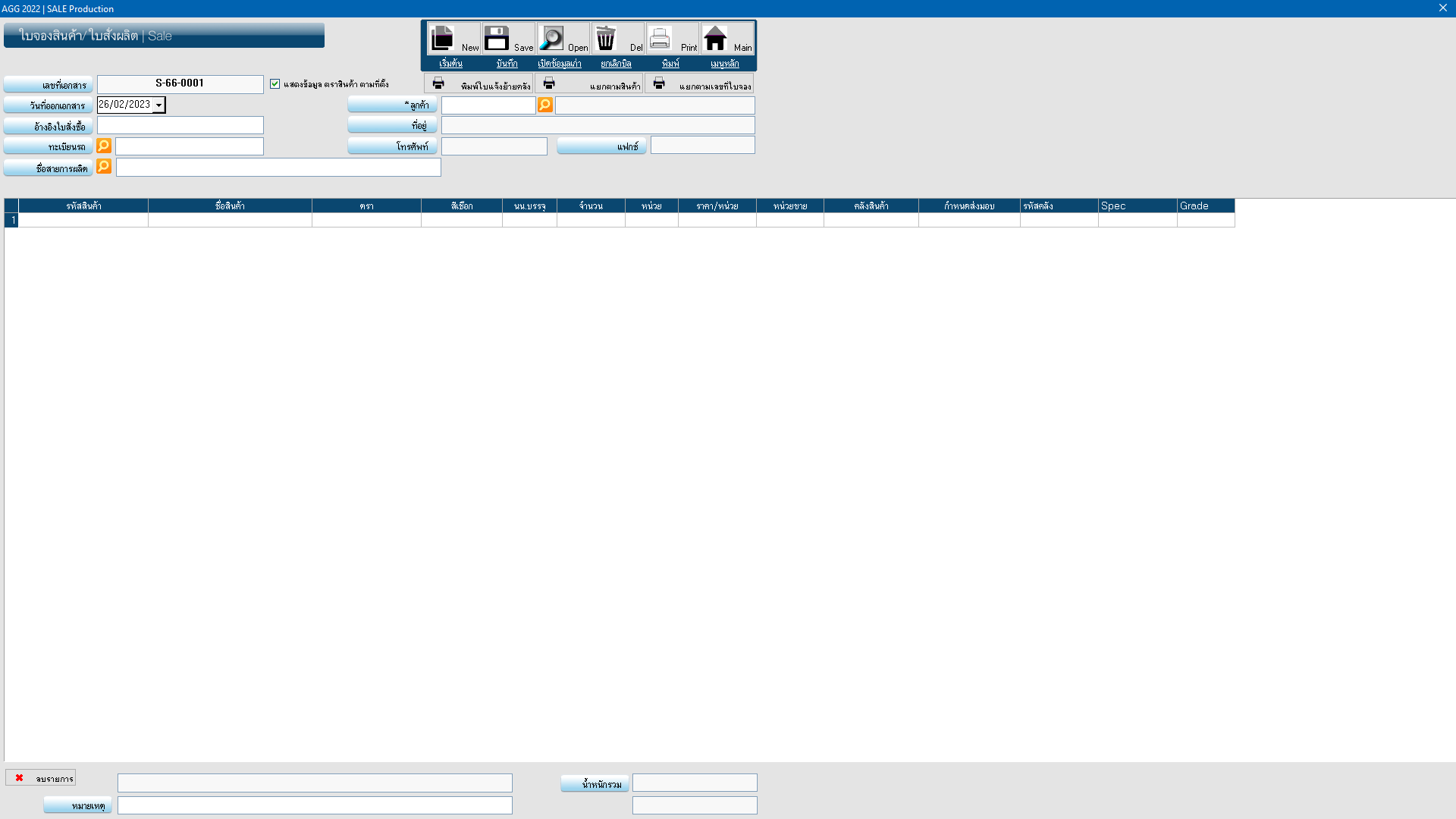Screen dimensions: 1456x819
Task: Toggle the show product brand data checkbox
Action: point(275,84)
